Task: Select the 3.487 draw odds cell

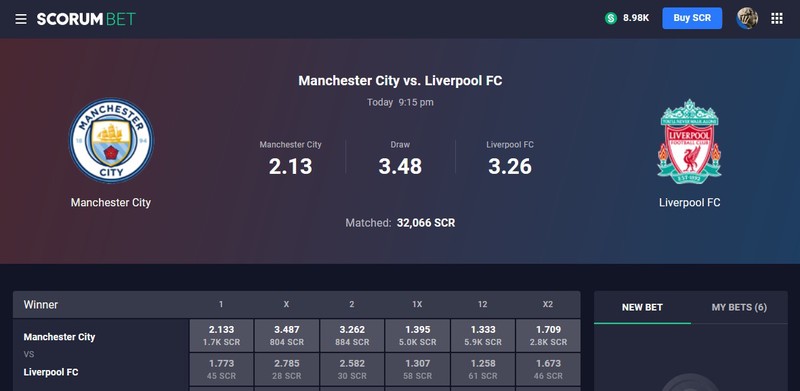Action: point(287,335)
